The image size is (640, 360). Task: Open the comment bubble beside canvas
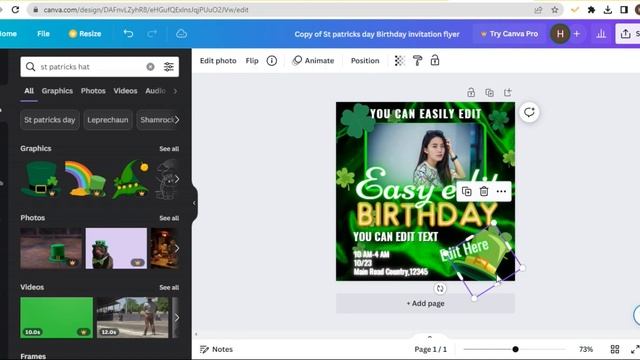point(529,112)
